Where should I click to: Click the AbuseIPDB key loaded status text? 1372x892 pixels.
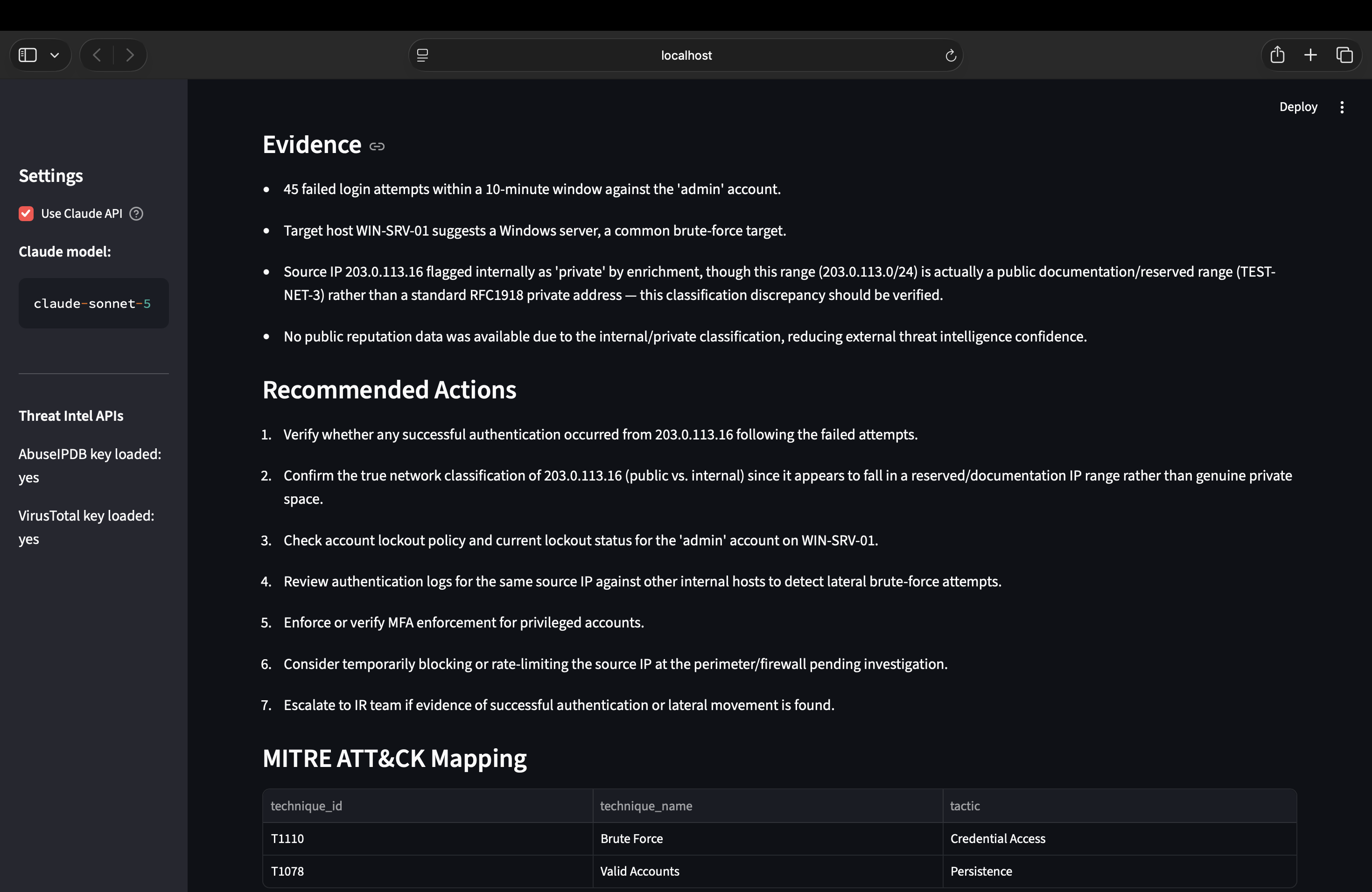click(90, 466)
